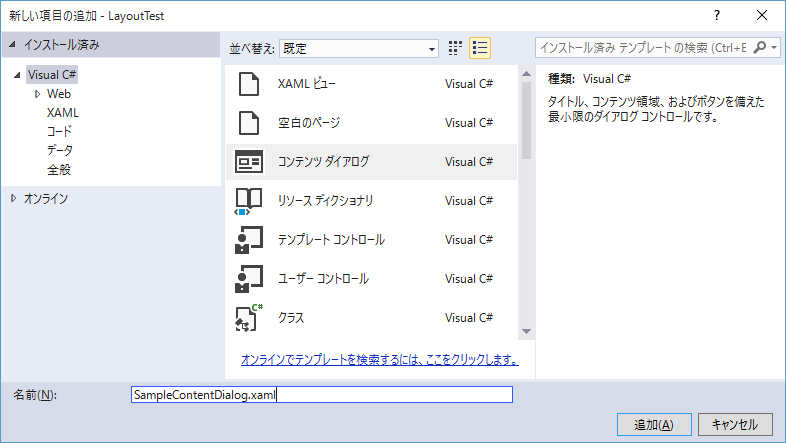Click the template list scroll down arrow
786x443 pixels.
click(x=526, y=331)
